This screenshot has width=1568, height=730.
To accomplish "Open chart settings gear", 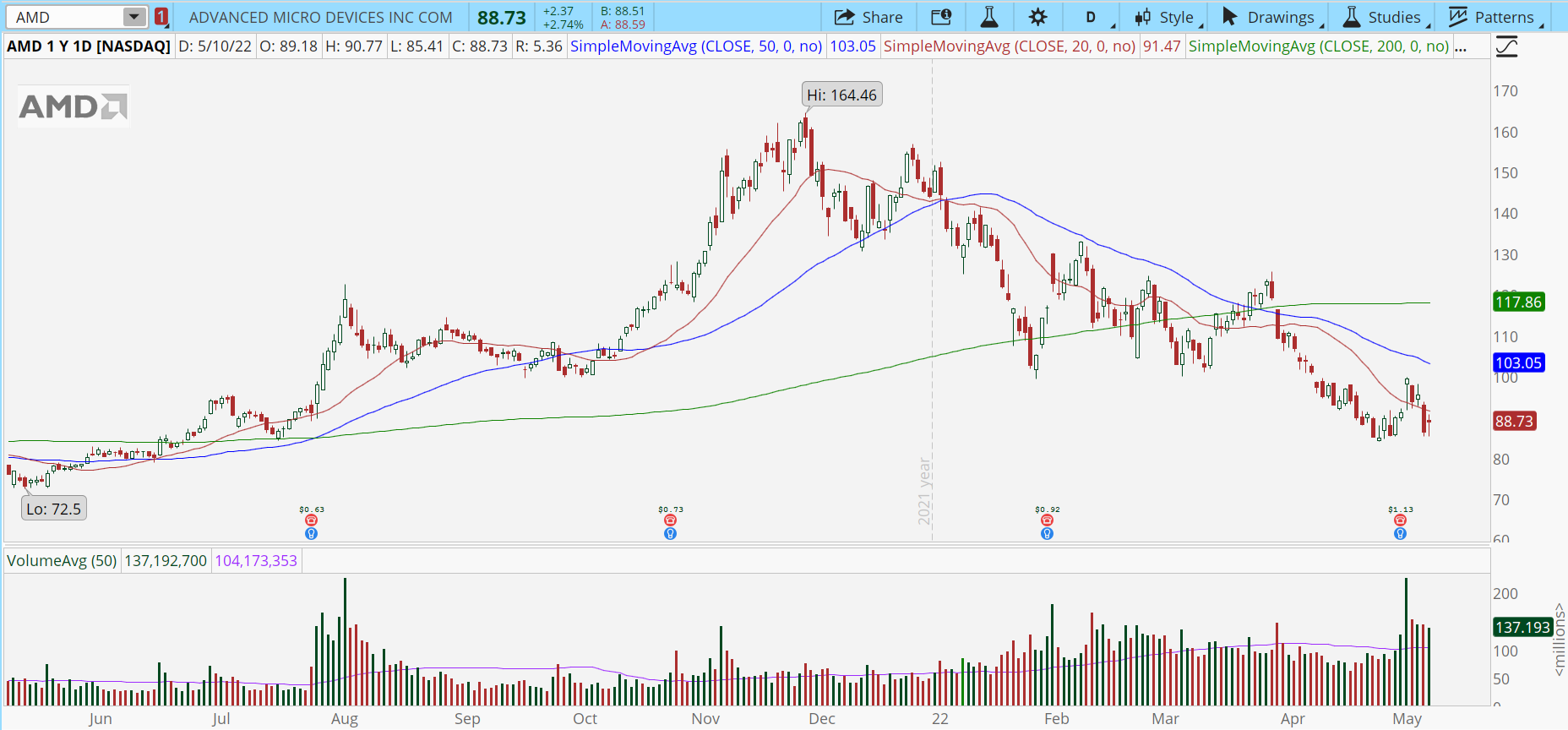I will pyautogui.click(x=1038, y=17).
